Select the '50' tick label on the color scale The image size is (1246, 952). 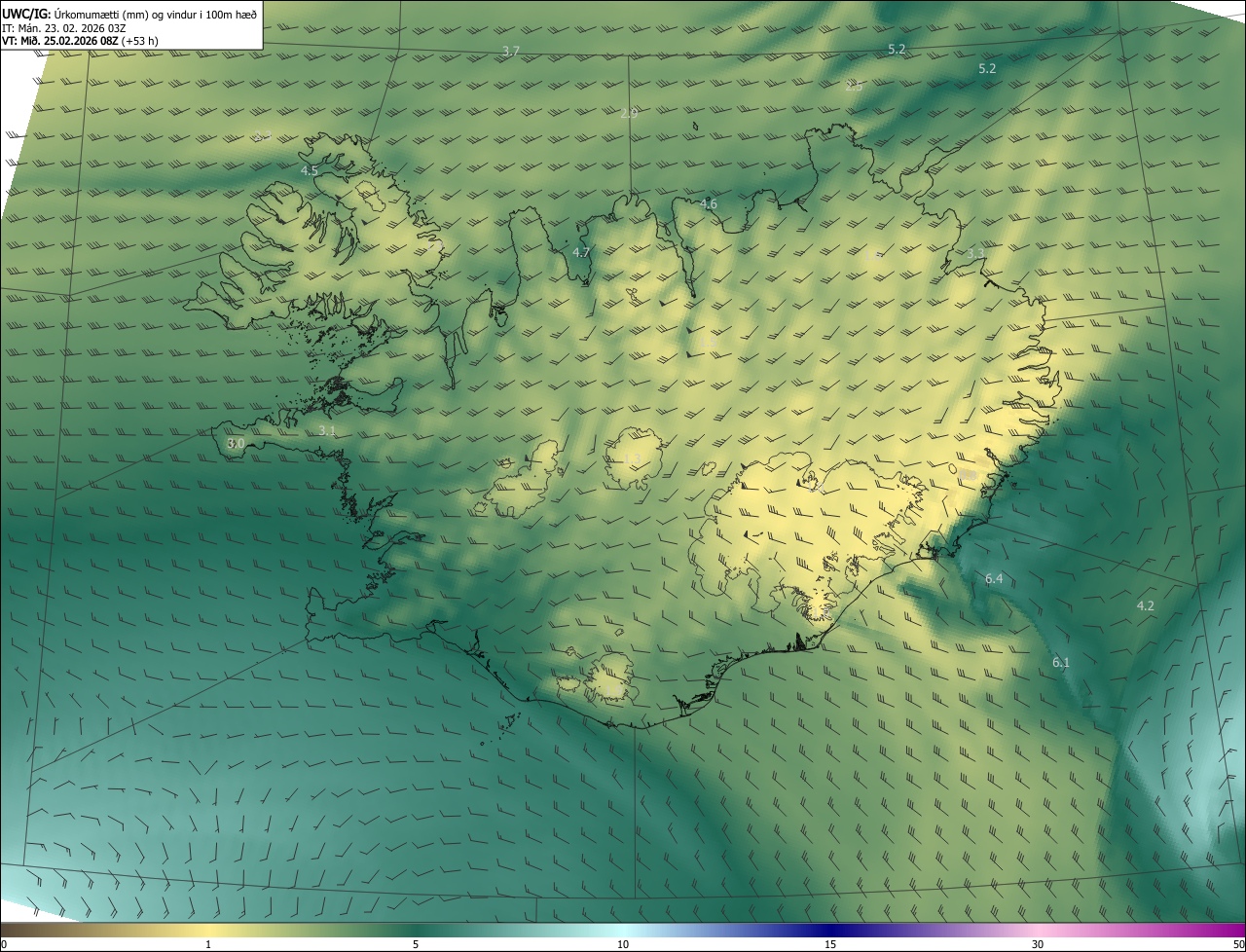[1238, 944]
